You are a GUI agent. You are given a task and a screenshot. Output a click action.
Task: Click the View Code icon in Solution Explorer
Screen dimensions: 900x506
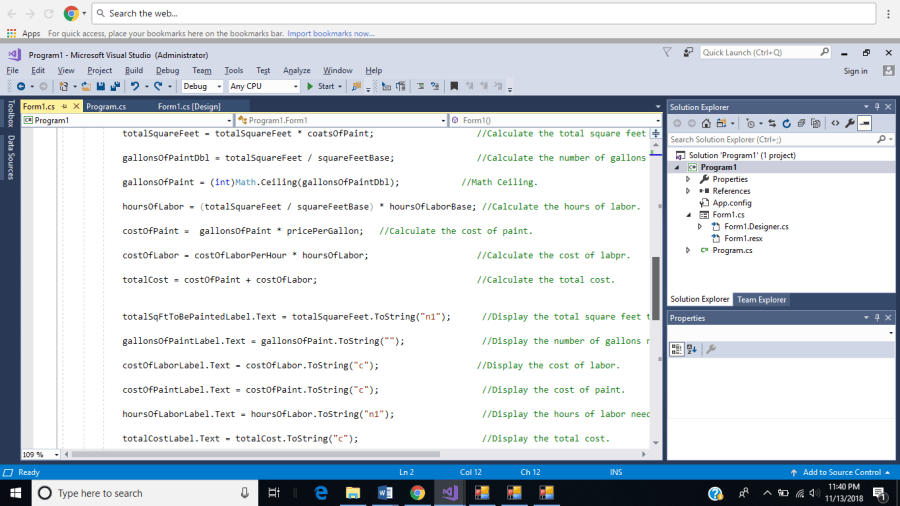point(835,123)
